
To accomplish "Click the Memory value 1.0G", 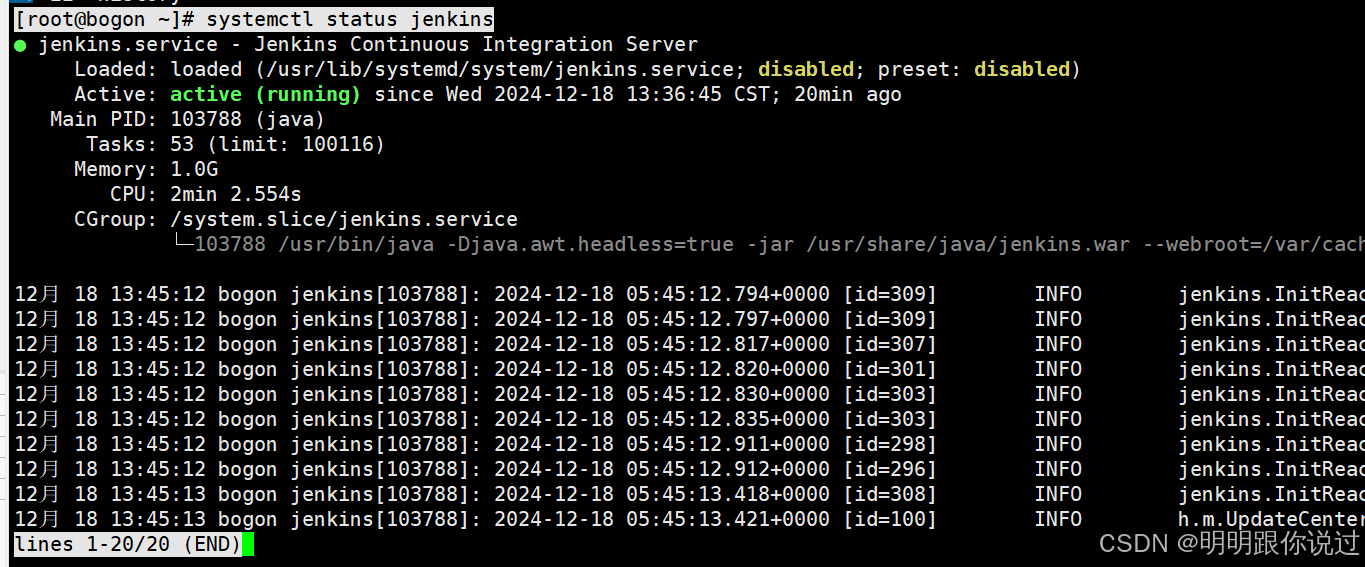I will 194,170.
